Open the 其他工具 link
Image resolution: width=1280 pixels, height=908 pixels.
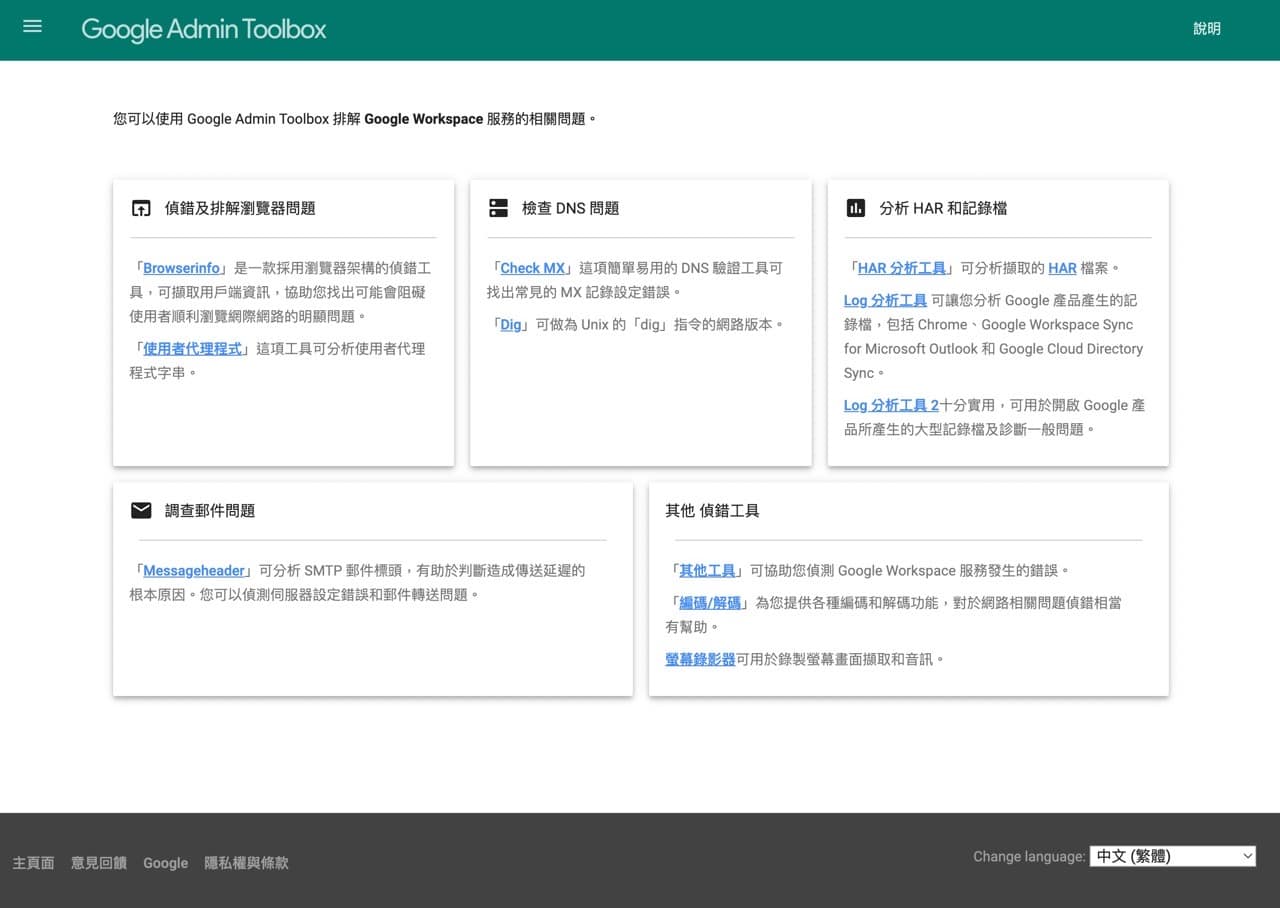point(707,570)
